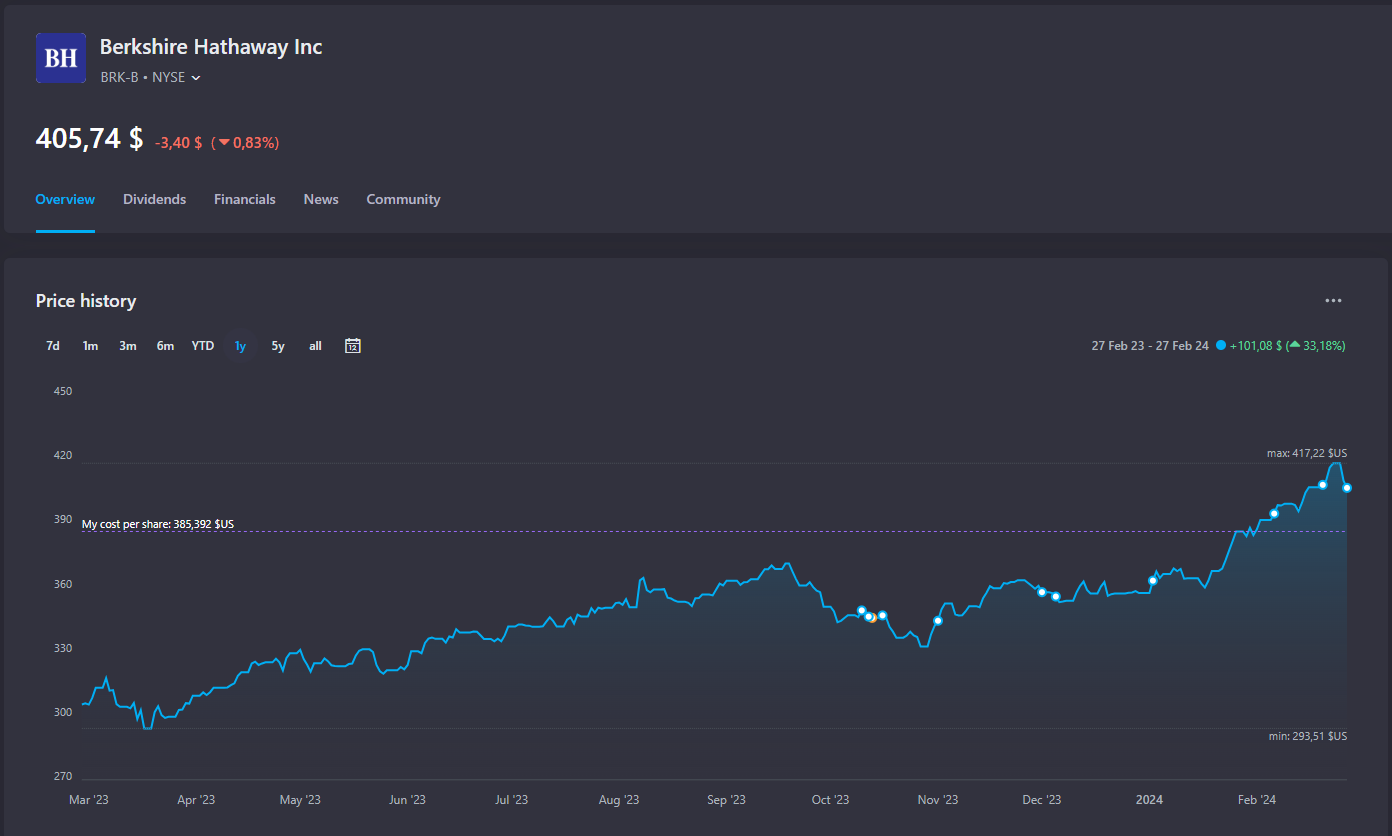
Task: Select the YTD time range
Action: (x=203, y=346)
